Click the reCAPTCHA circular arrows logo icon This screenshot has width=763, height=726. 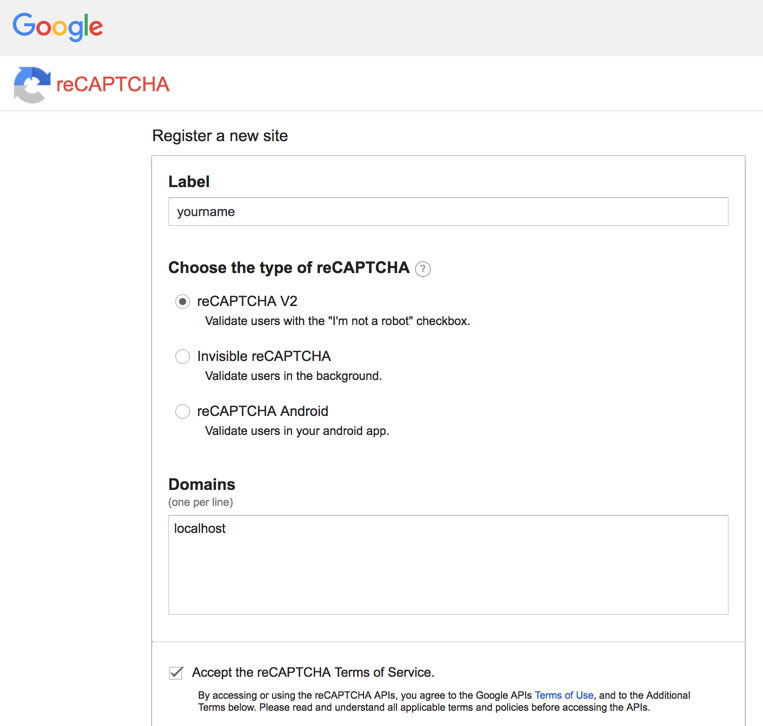(x=31, y=85)
